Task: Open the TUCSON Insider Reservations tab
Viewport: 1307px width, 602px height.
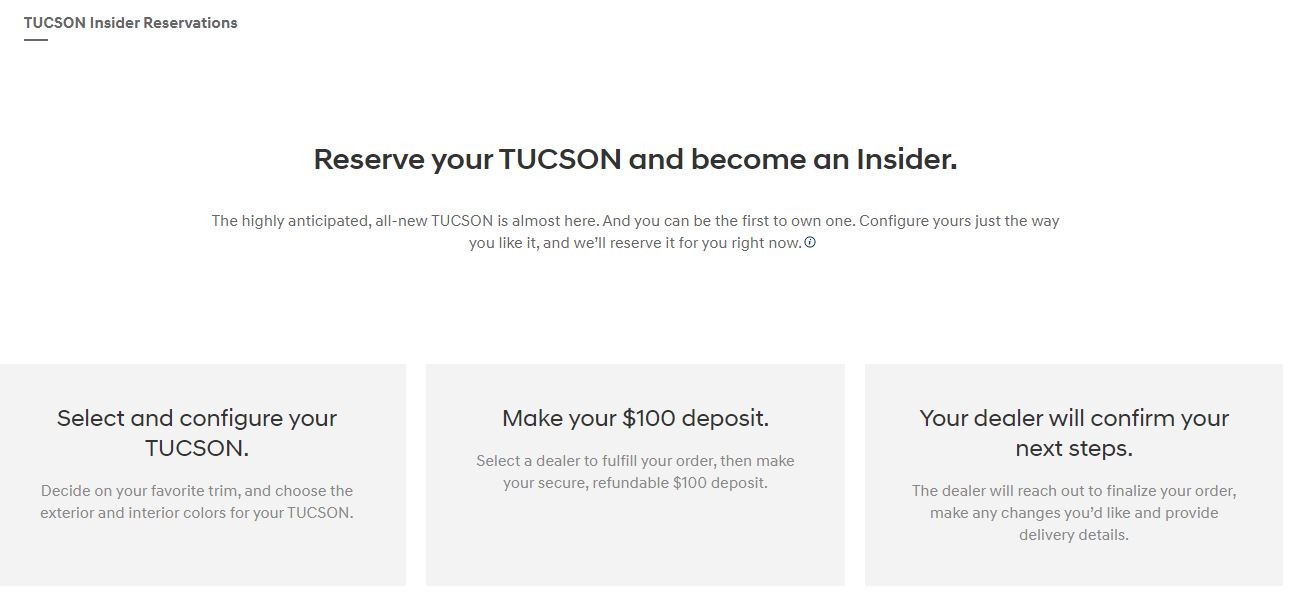Action: pos(131,23)
